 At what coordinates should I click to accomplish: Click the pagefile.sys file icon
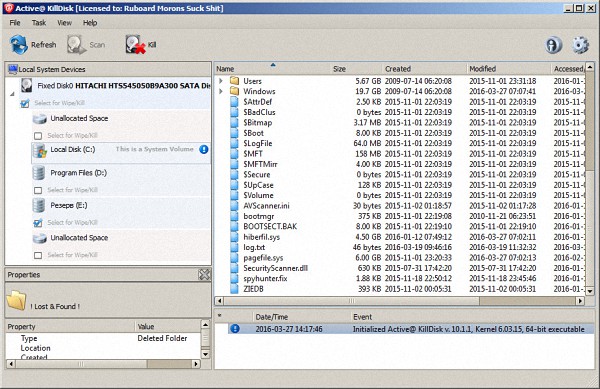pyautogui.click(x=234, y=258)
